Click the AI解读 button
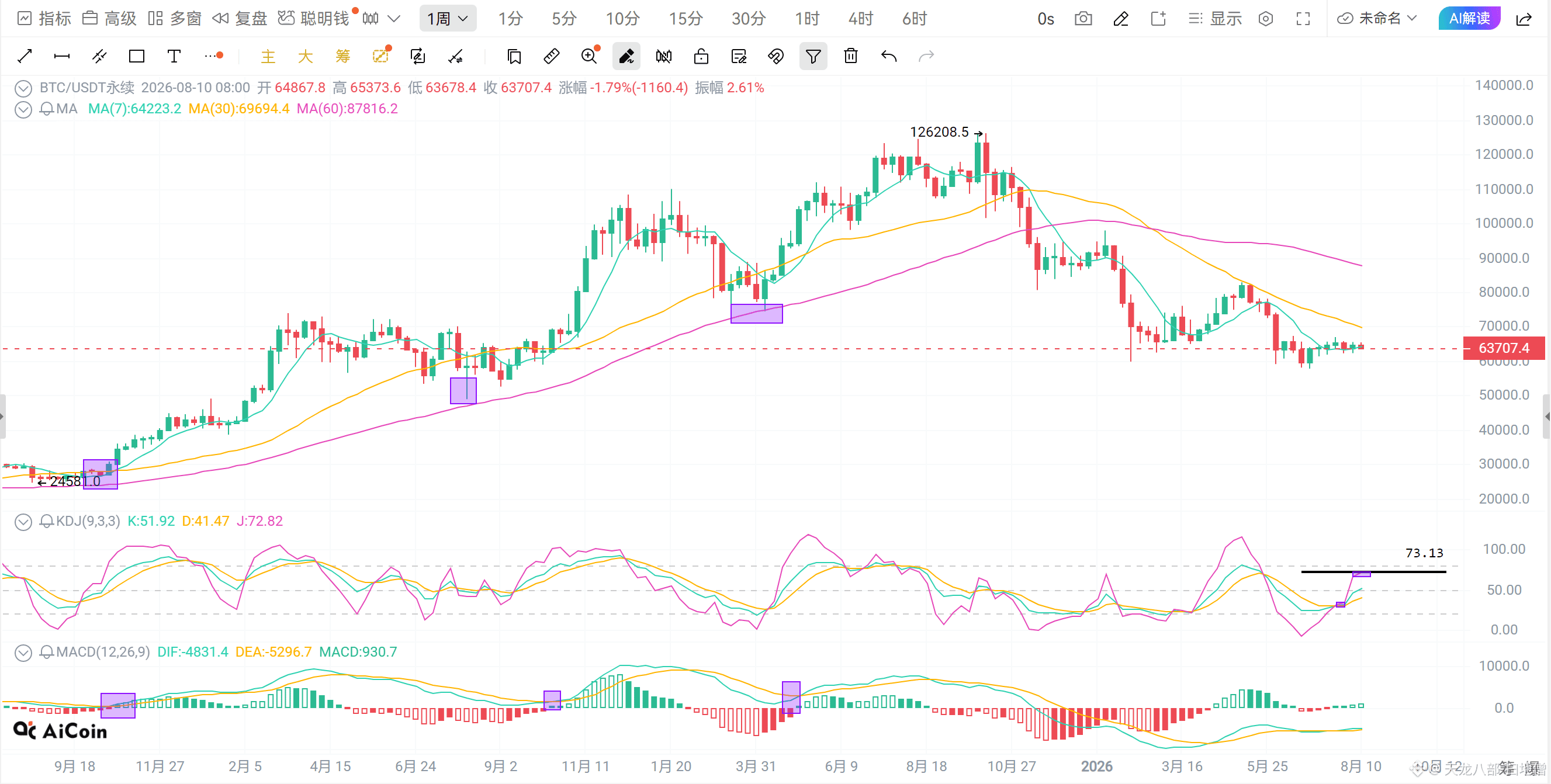This screenshot has height=784, width=1551. [x=1469, y=19]
